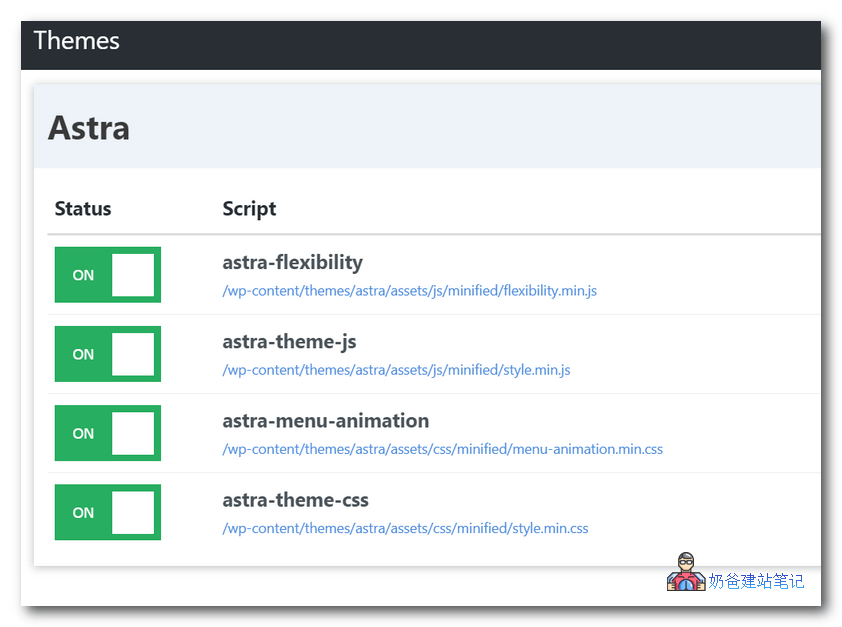Click the white handle of astra-flexibility switch
Image resolution: width=842 pixels, height=627 pixels.
point(133,275)
